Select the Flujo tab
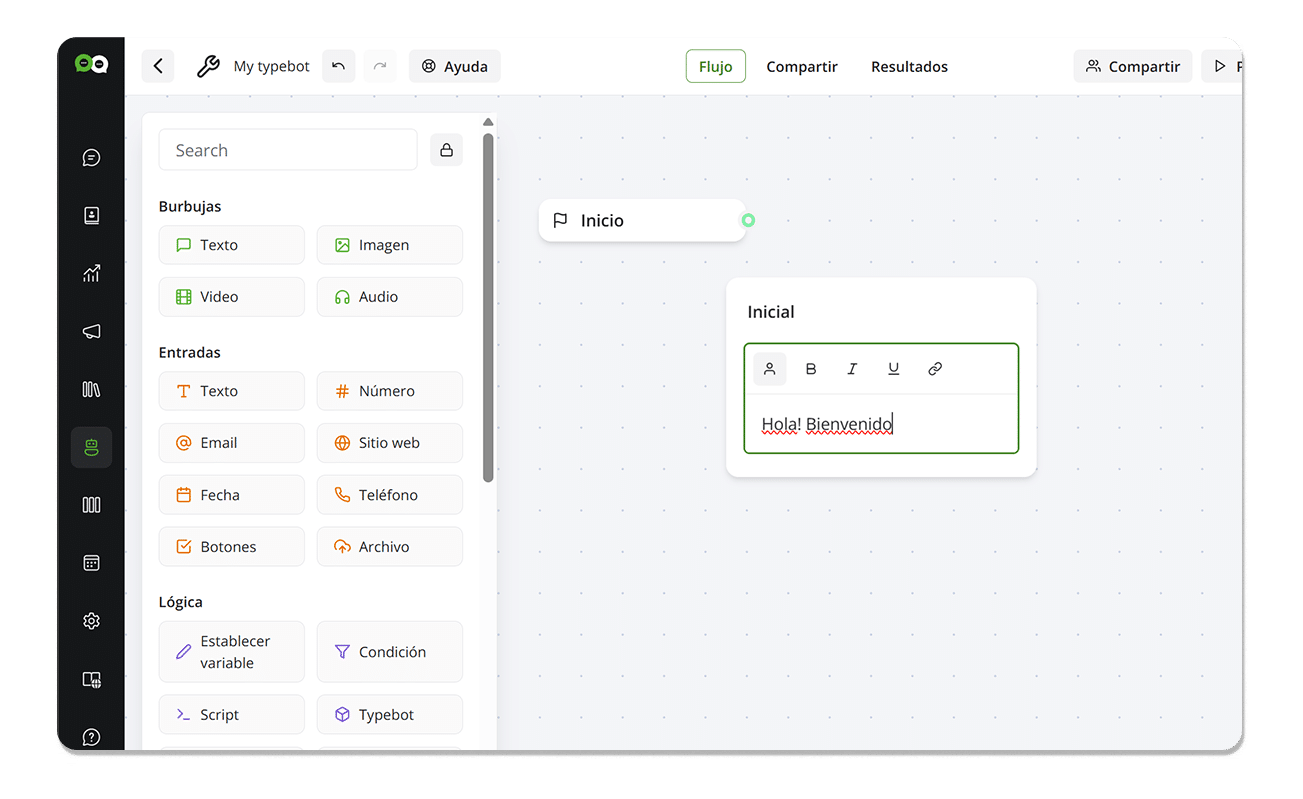The width and height of the screenshot is (1303, 799). pos(715,67)
